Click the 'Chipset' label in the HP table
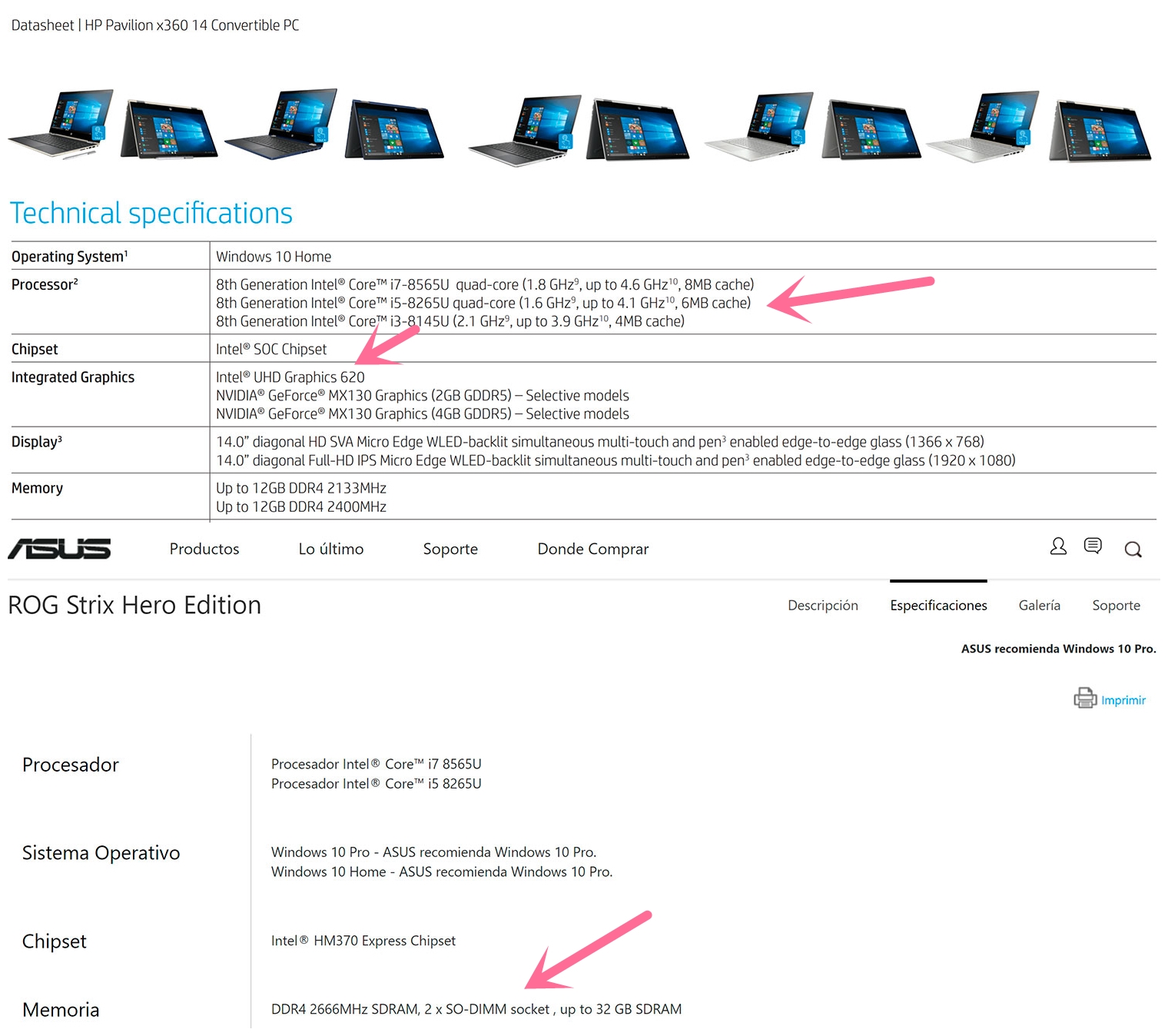Image resolution: width=1168 pixels, height=1036 pixels. [35, 349]
